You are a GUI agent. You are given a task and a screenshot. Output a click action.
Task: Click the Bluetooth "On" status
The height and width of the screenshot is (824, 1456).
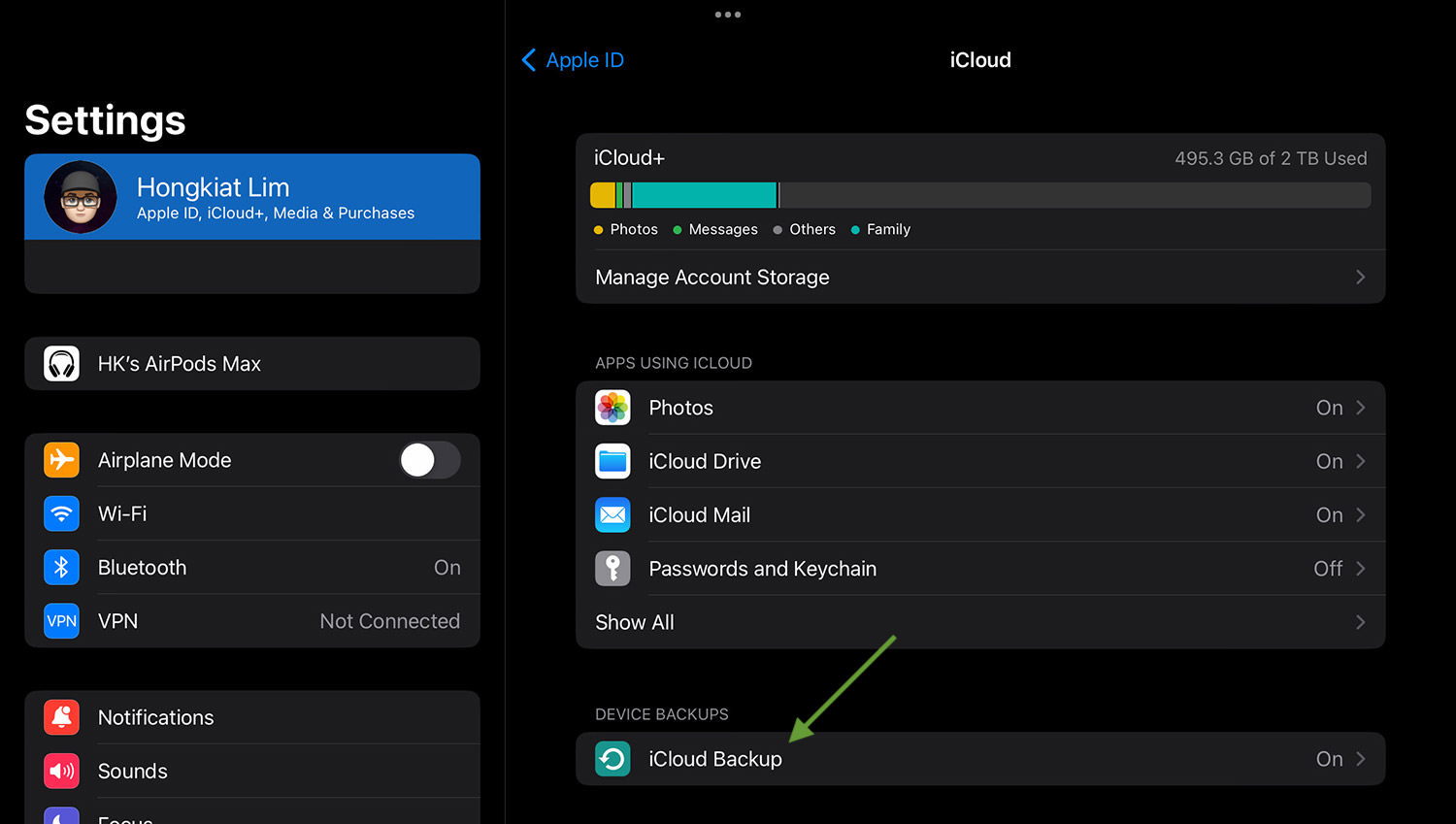point(447,568)
